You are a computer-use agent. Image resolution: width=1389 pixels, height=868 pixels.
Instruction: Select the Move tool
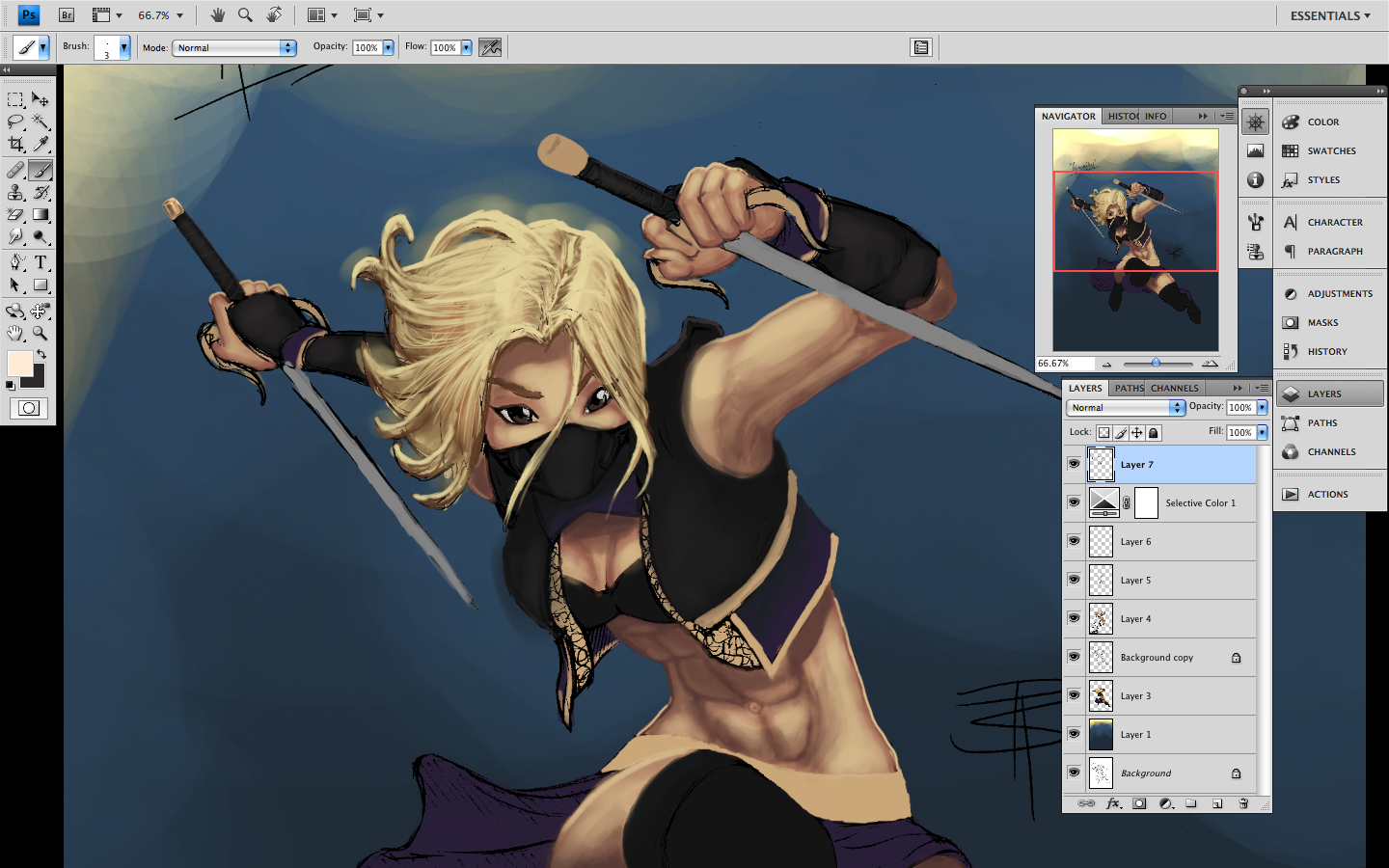click(x=41, y=99)
